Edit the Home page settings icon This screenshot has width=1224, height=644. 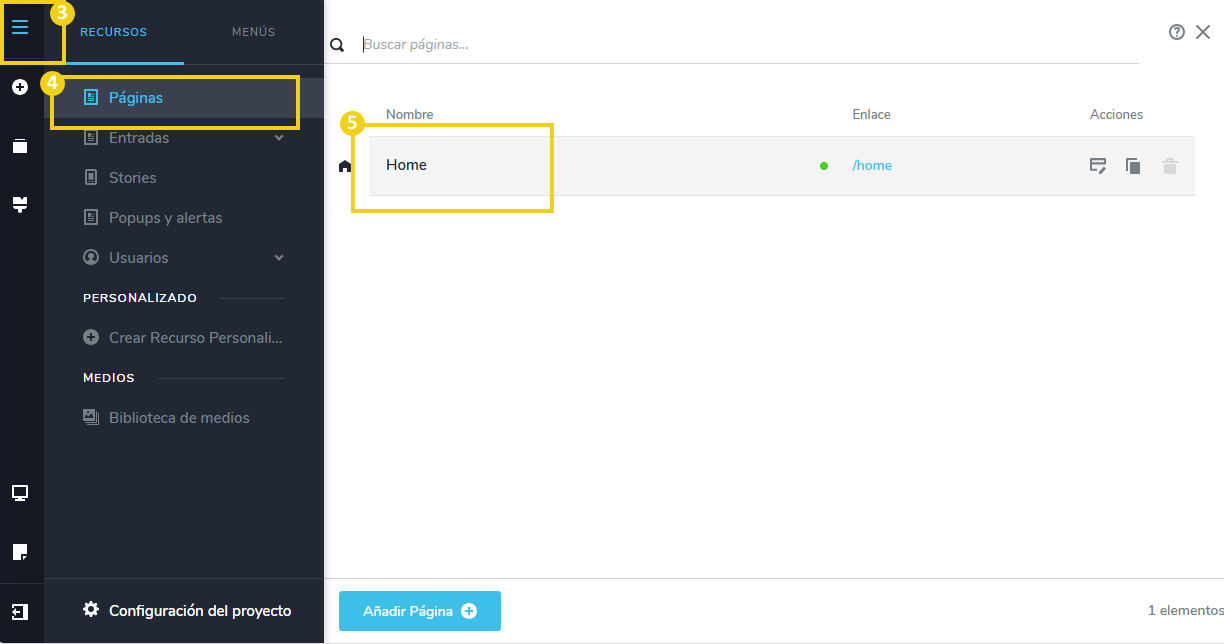click(1098, 166)
